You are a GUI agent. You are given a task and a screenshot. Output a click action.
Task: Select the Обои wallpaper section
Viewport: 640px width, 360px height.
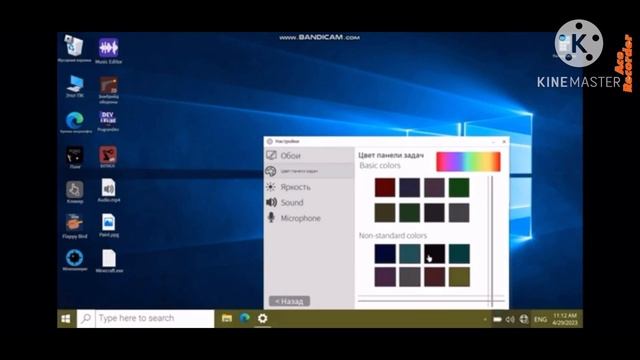309,156
